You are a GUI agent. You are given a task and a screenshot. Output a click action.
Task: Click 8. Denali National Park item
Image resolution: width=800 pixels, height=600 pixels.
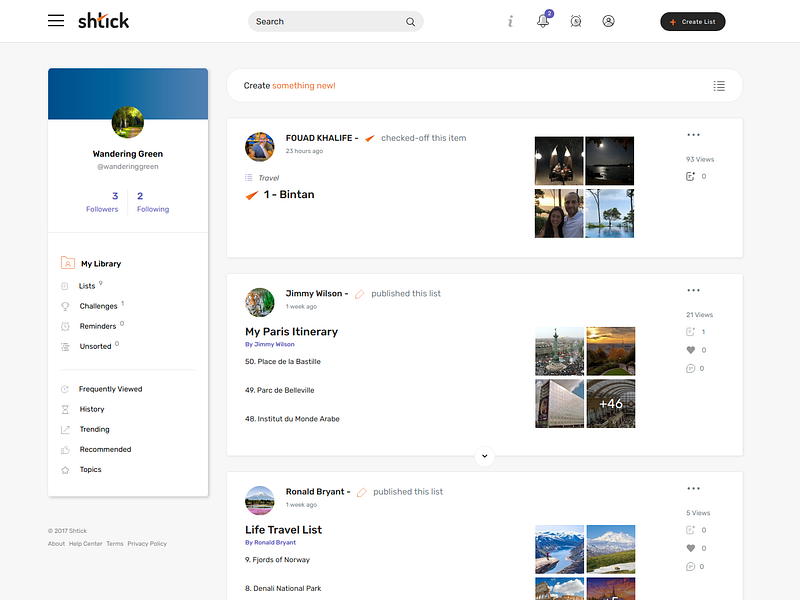tap(283, 588)
